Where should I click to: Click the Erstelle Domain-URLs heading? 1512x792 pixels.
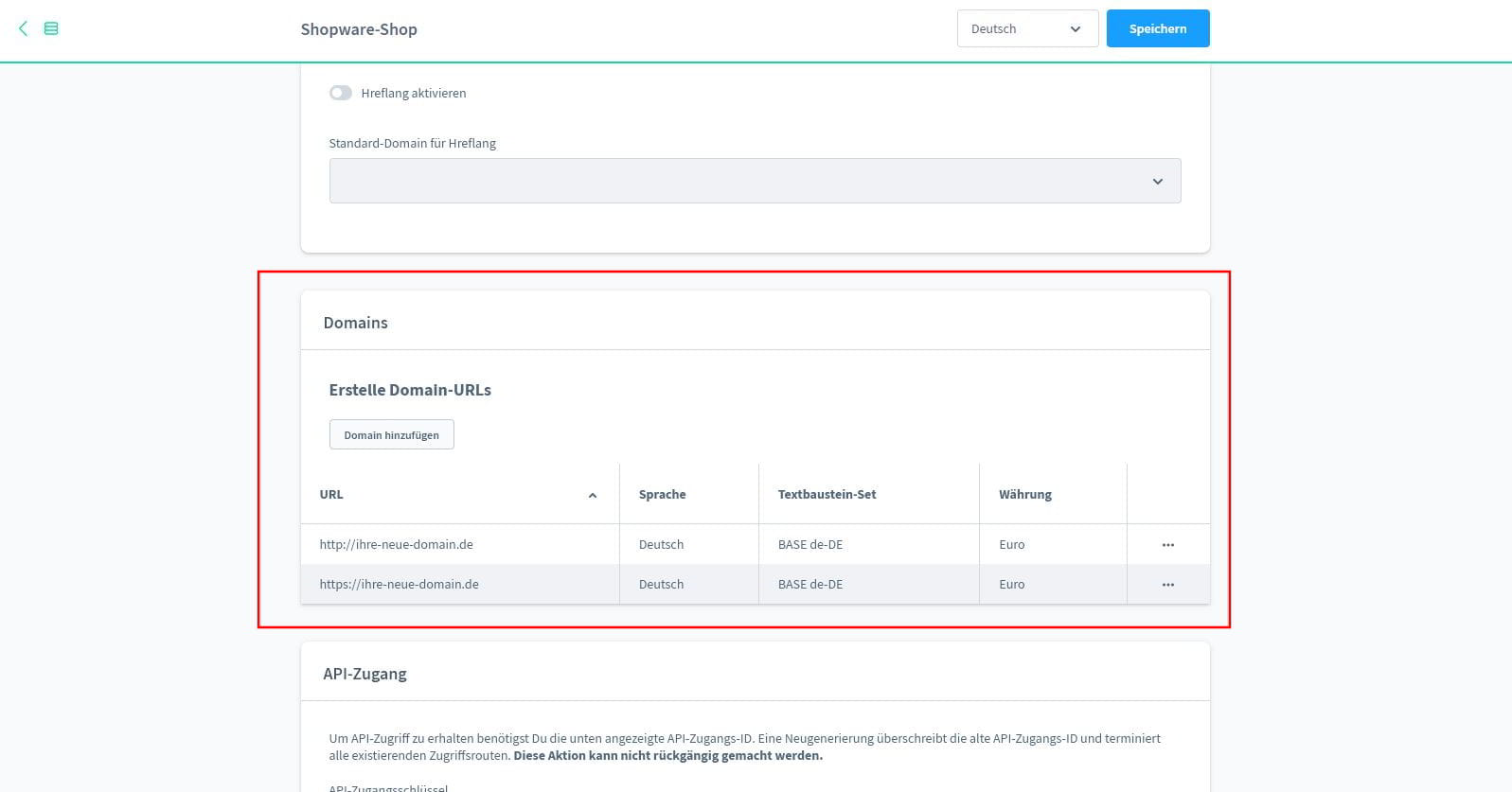(x=410, y=390)
